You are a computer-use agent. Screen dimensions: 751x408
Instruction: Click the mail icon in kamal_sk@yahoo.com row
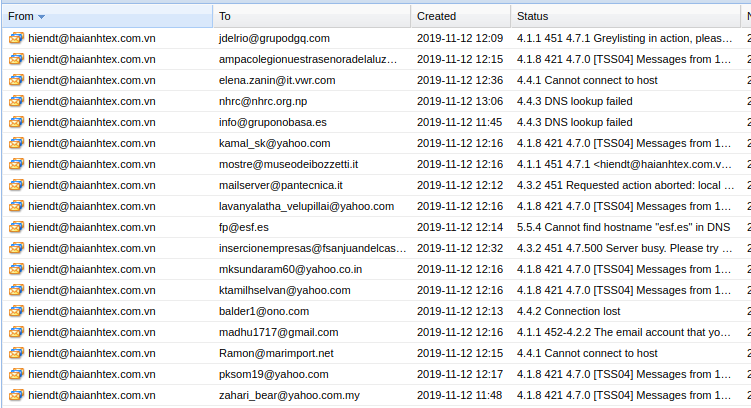click(x=16, y=143)
